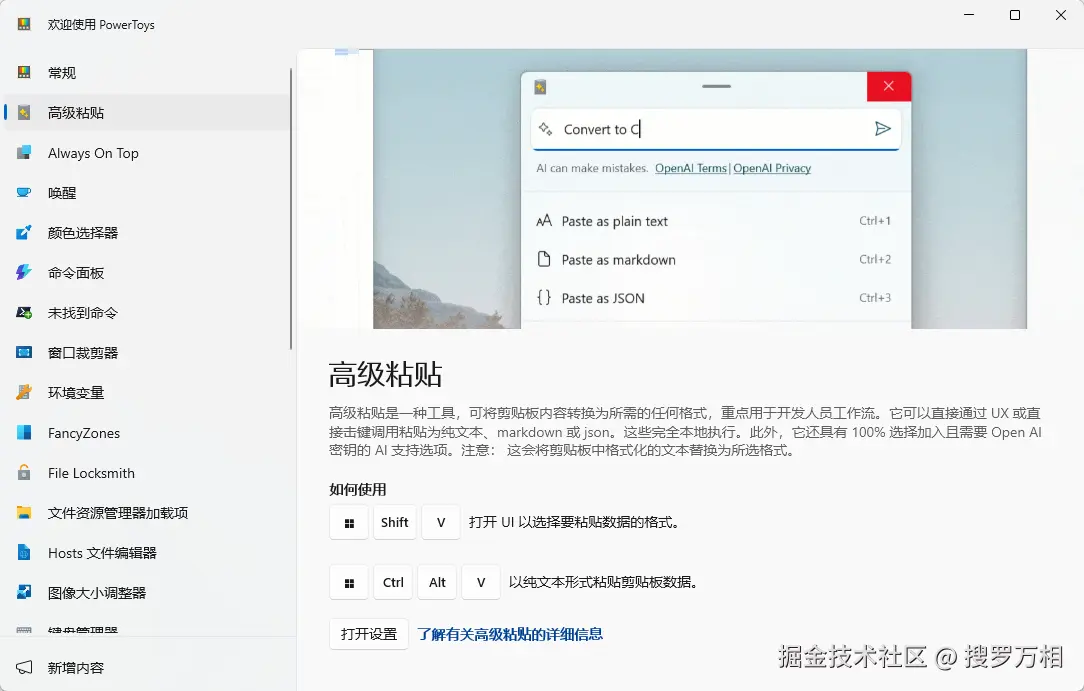Click the send arrow in preview image

[x=882, y=129]
